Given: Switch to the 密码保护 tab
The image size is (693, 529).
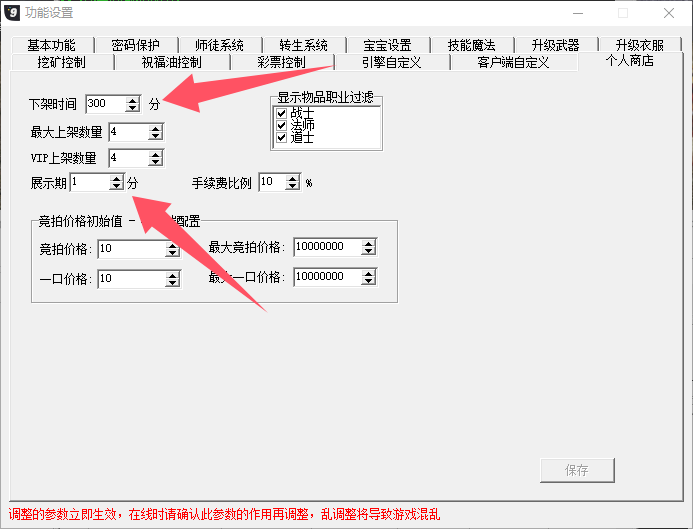Looking at the screenshot, I should [136, 45].
